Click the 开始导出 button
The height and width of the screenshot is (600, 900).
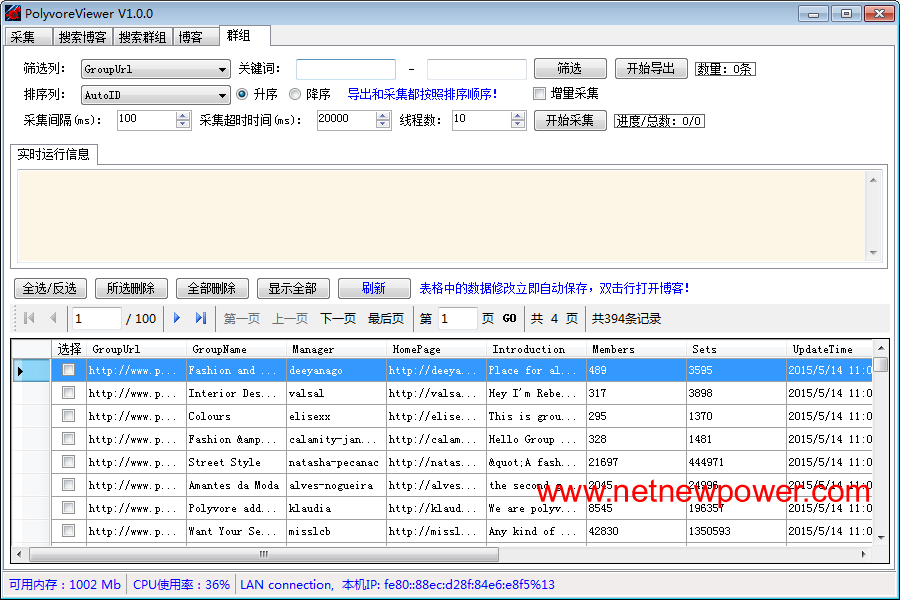coord(651,69)
